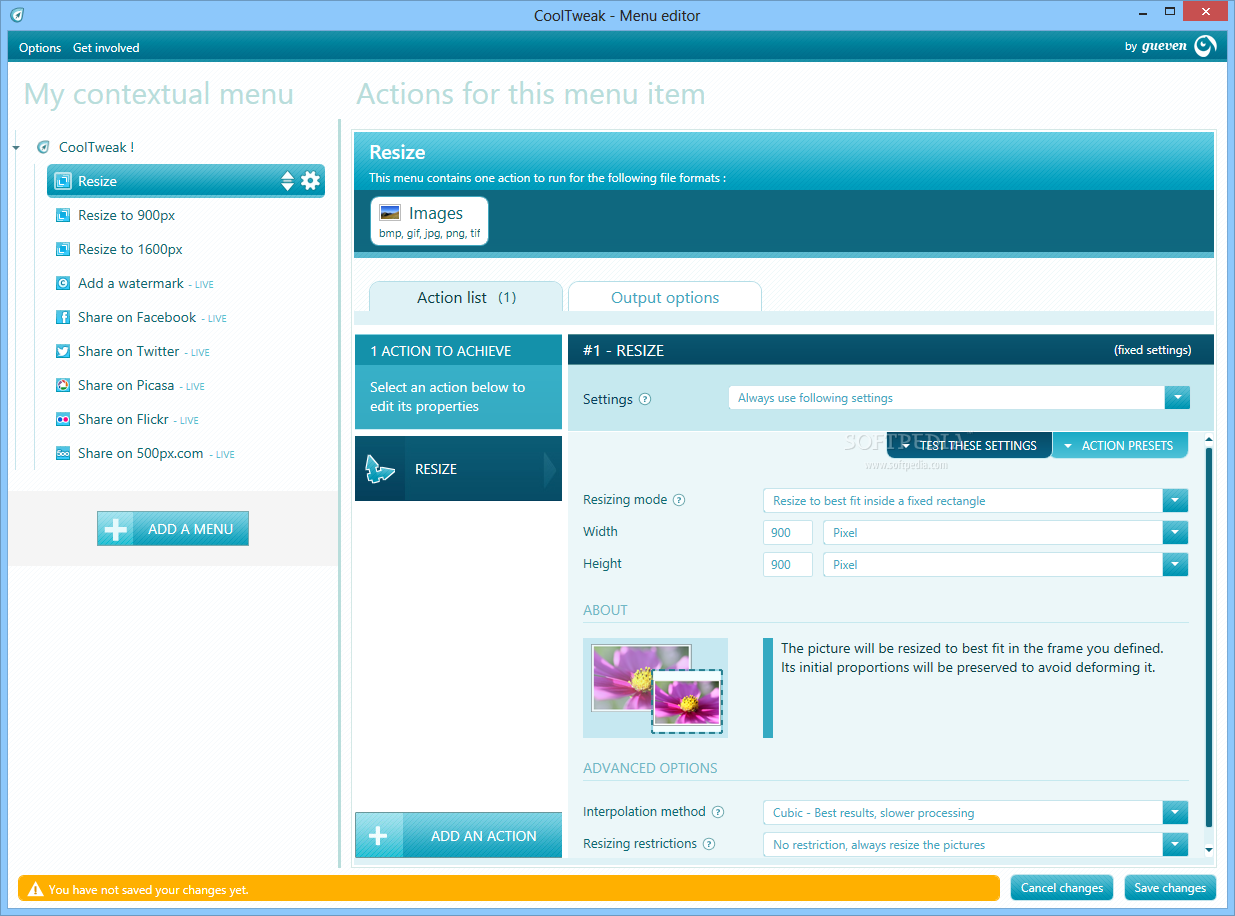Screen dimensions: 1235x916
Task: Collapse the CoolTweak ! tree node
Action: click(16, 148)
